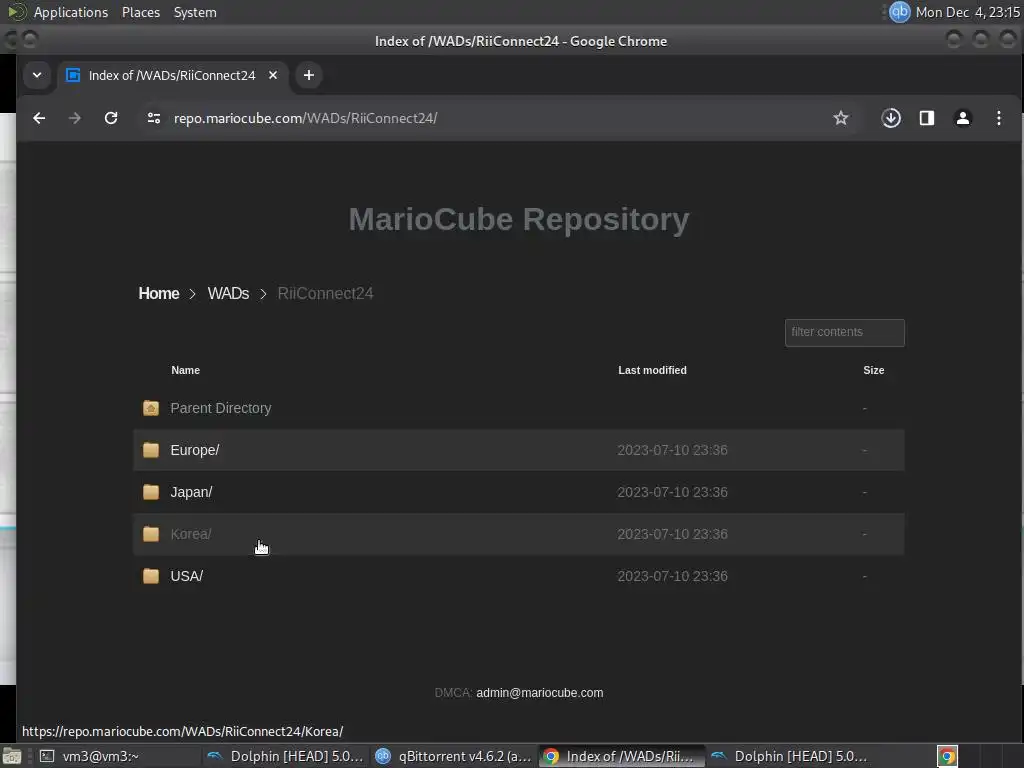
Task: Reload the page with the refresh icon
Action: [x=111, y=118]
